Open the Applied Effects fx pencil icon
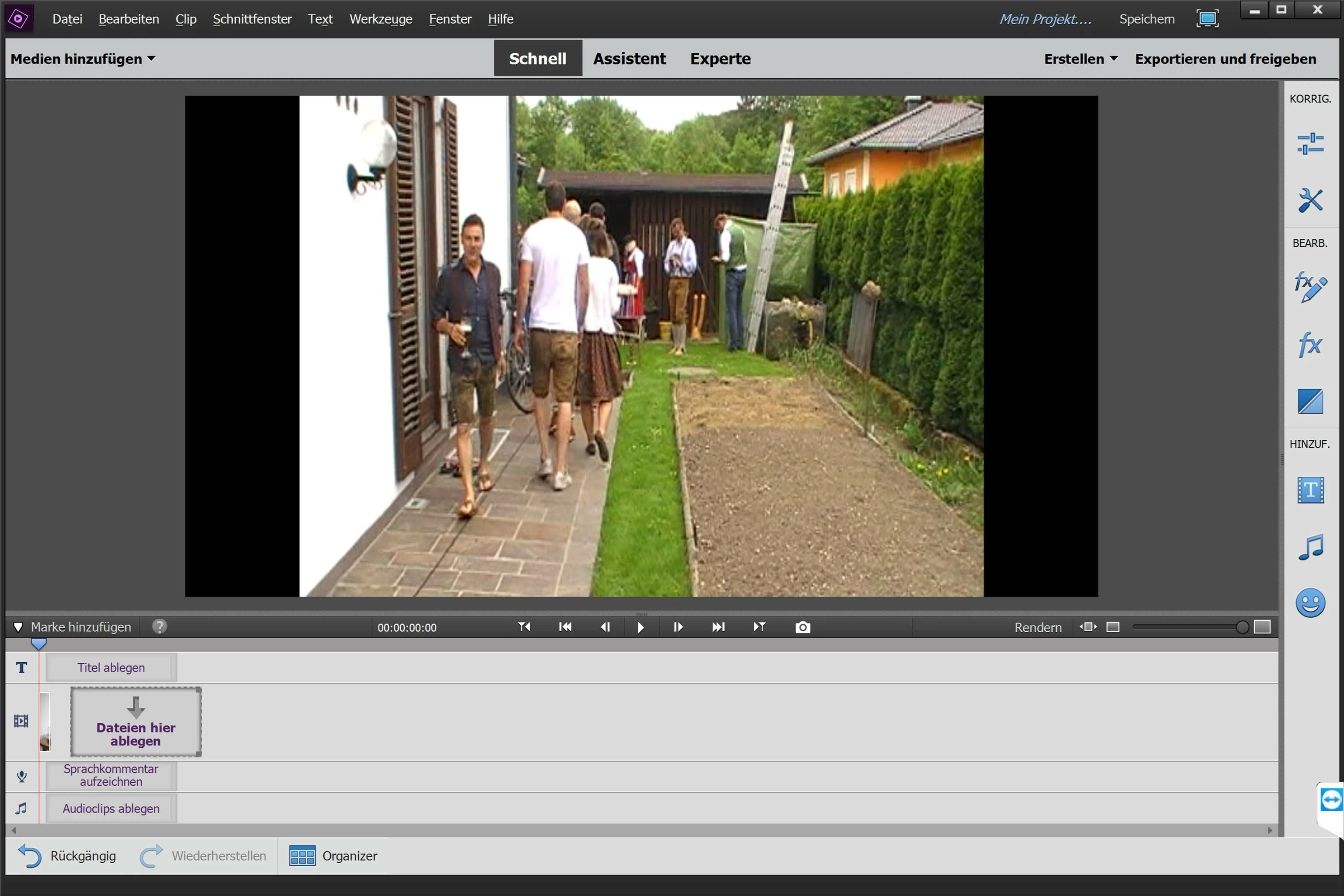This screenshot has width=1344, height=896. point(1310,287)
